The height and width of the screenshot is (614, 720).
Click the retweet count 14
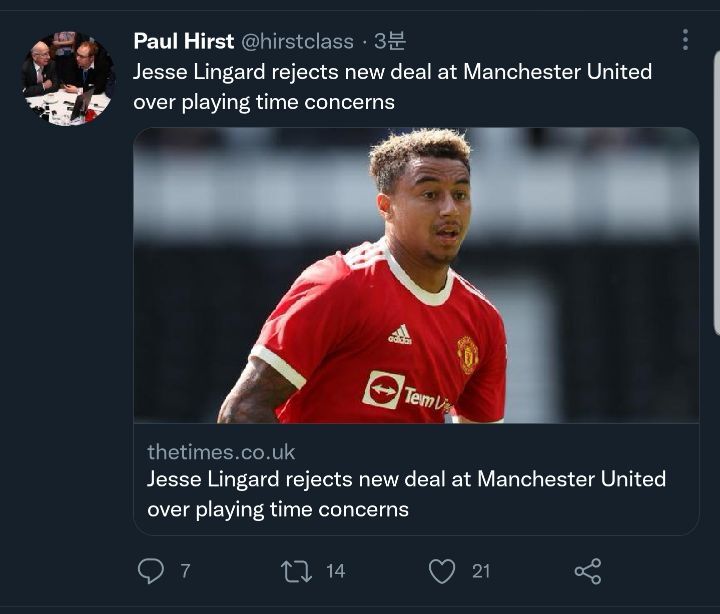point(335,570)
